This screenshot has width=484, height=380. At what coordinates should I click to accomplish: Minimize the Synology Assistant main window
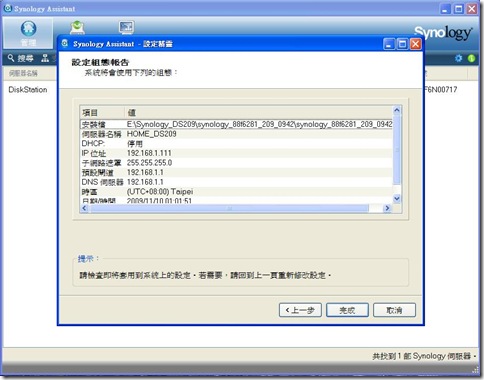click(445, 9)
